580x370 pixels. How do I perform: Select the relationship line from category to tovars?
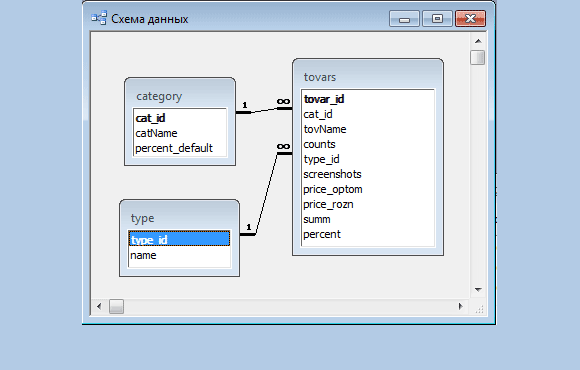(264, 110)
